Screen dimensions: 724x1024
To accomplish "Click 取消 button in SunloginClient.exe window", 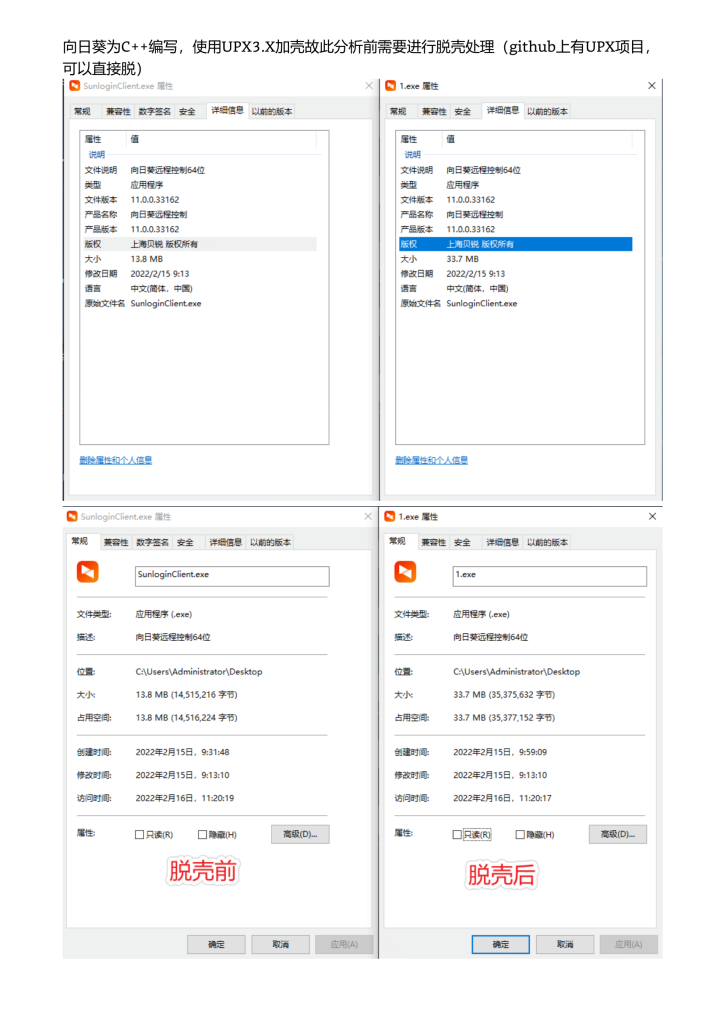I will pos(281,944).
